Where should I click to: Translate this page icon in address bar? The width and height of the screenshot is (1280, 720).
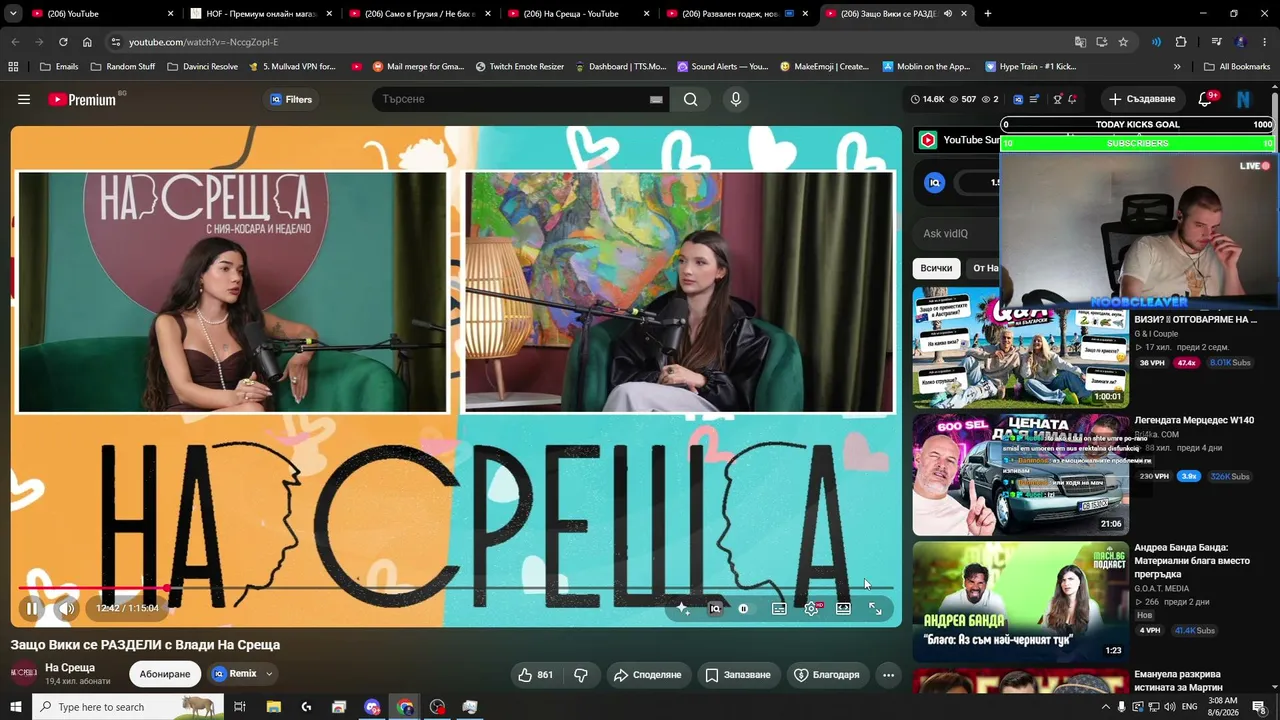pos(1080,42)
